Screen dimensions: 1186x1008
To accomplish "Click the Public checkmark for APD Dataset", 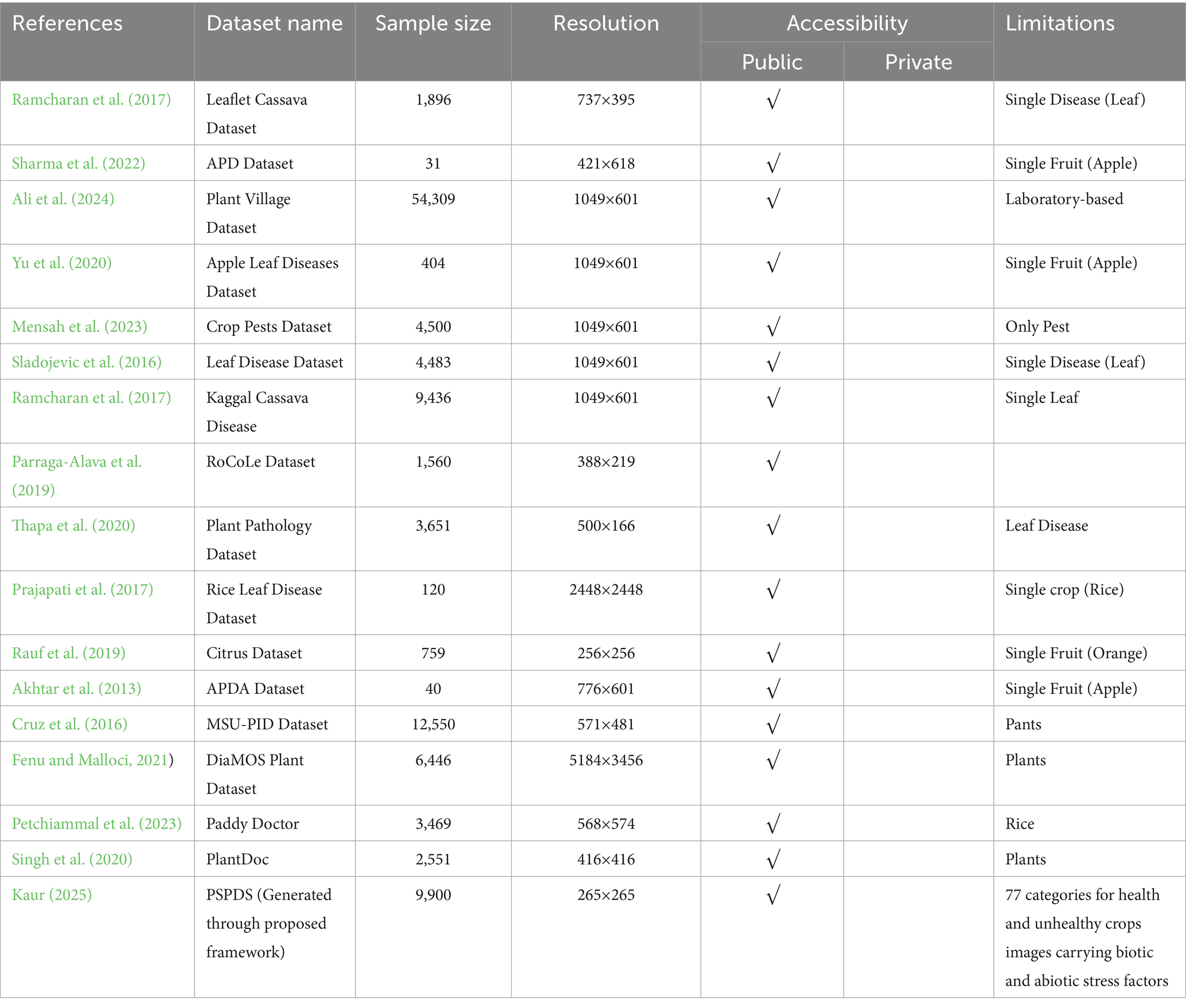I will click(773, 164).
